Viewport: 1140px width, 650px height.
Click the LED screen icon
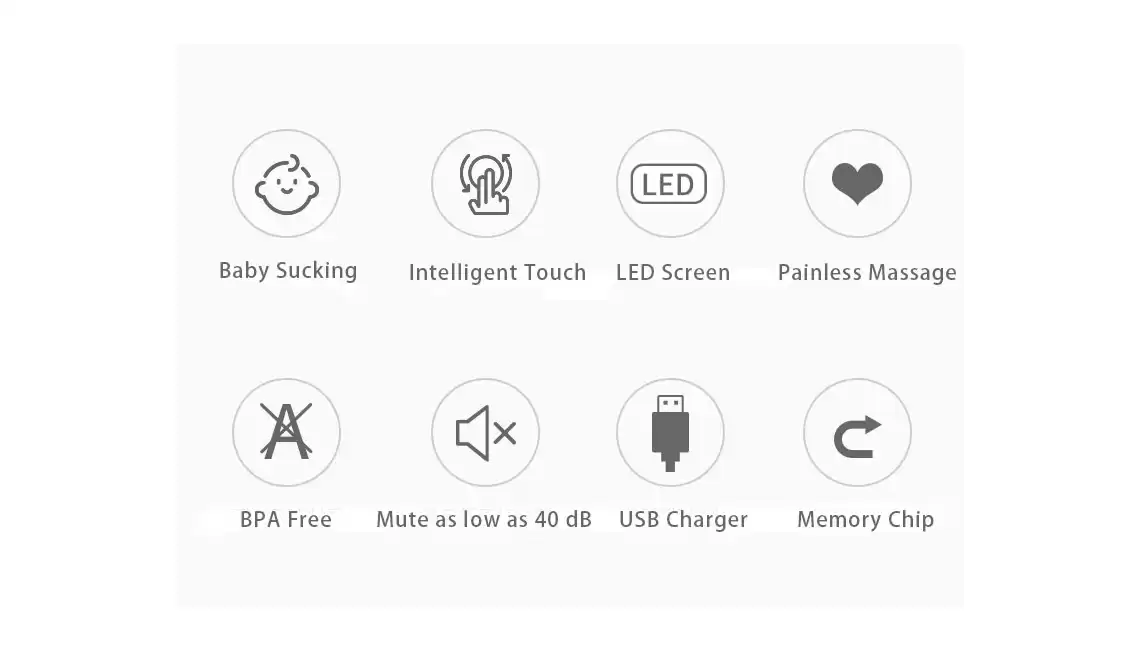pyautogui.click(x=670, y=184)
